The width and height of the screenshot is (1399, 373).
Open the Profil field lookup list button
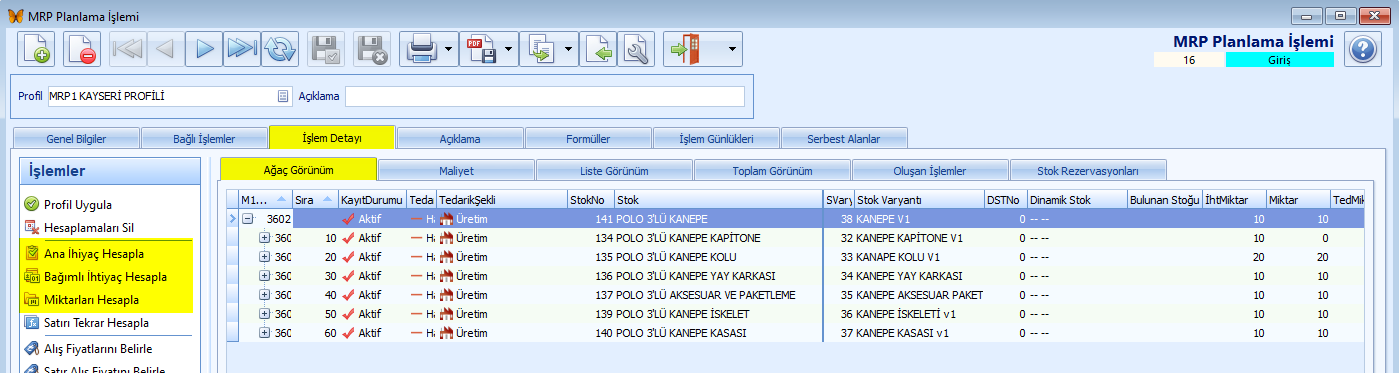[x=283, y=96]
